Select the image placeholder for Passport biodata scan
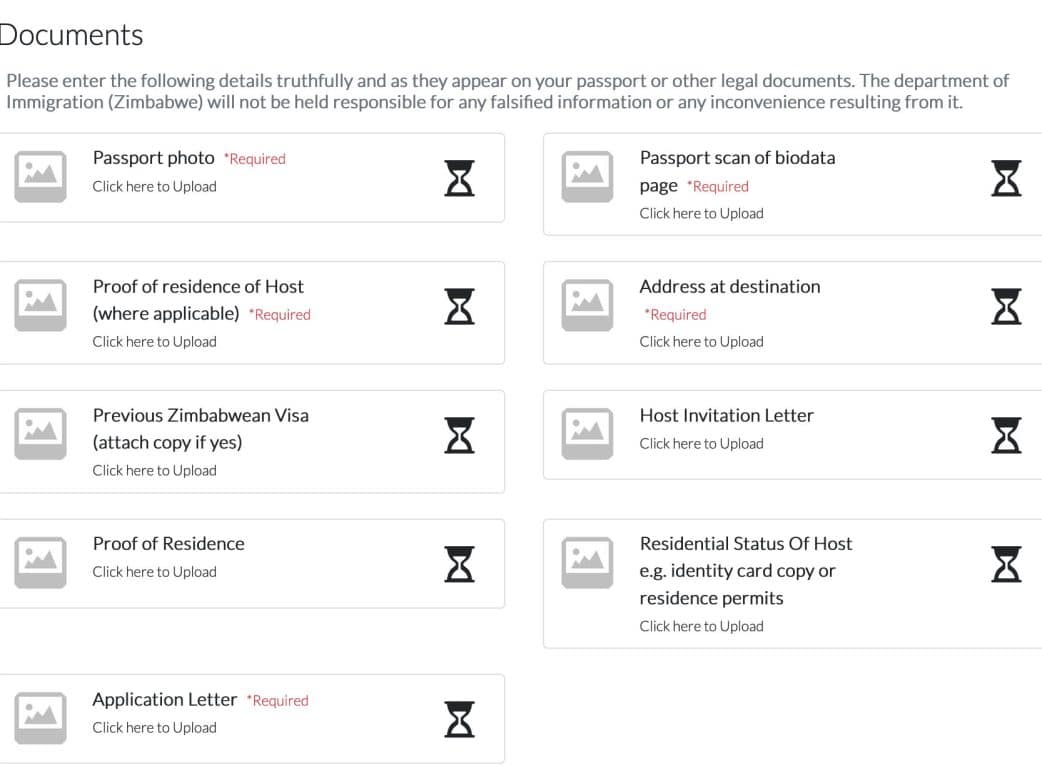Viewport: 1042px width, 782px height. tap(587, 176)
